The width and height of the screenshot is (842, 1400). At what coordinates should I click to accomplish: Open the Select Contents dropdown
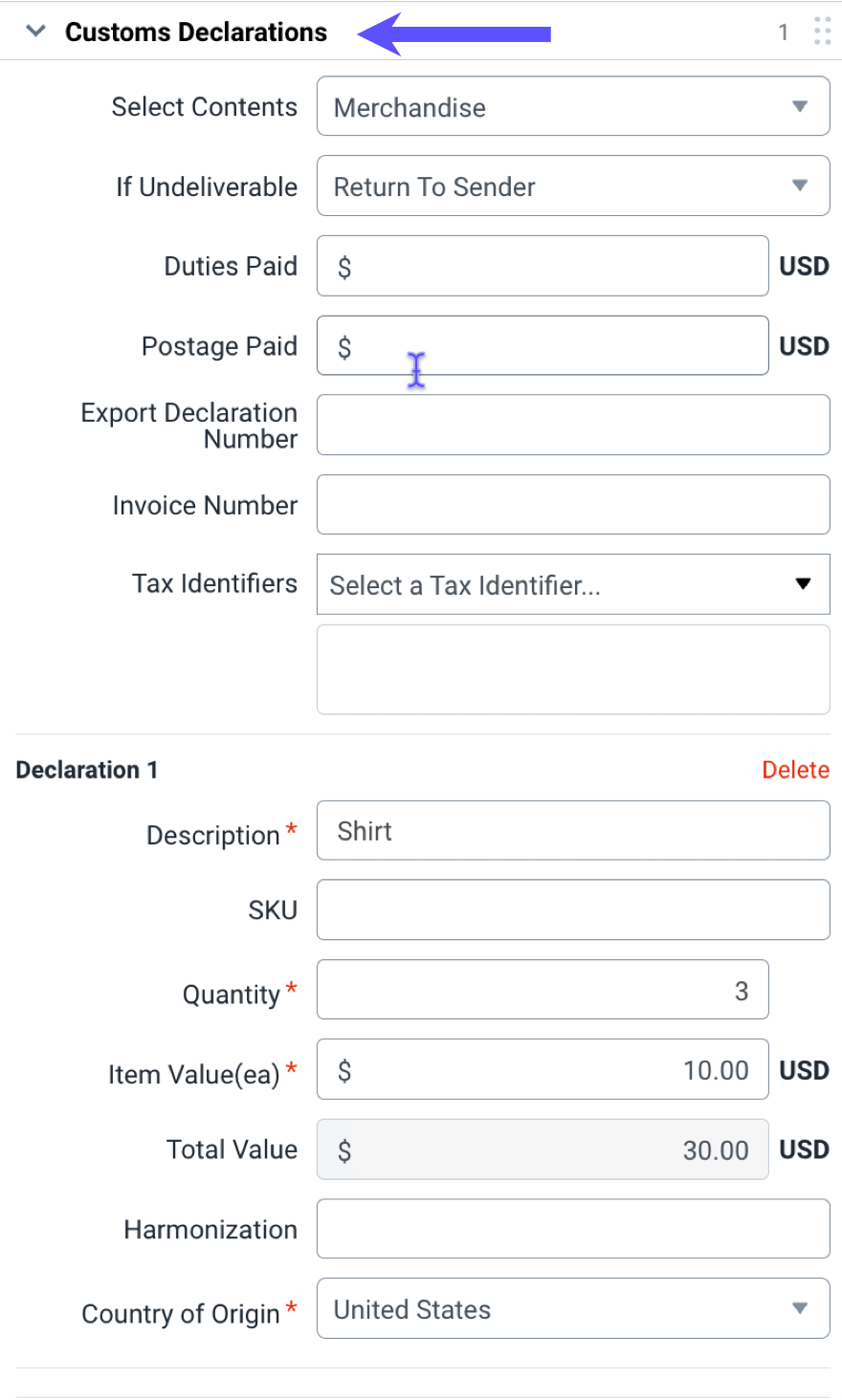coord(572,106)
